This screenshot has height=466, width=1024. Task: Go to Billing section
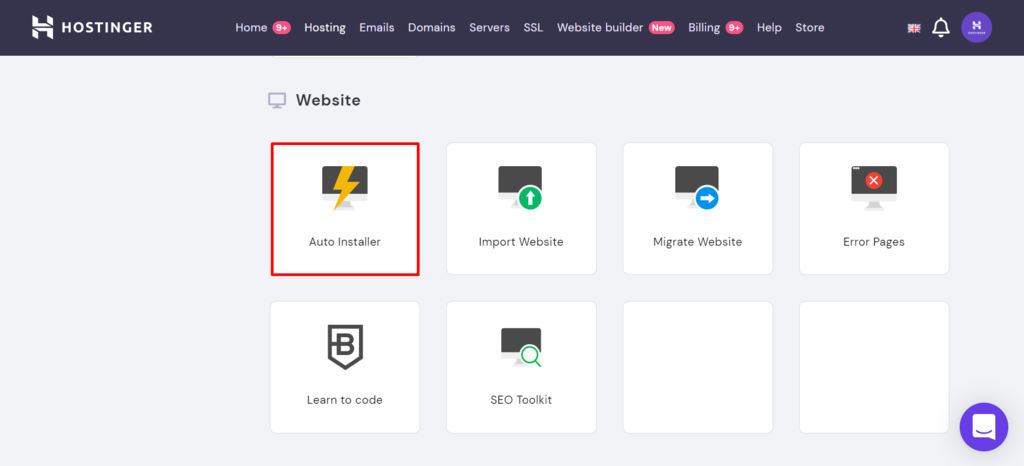704,28
